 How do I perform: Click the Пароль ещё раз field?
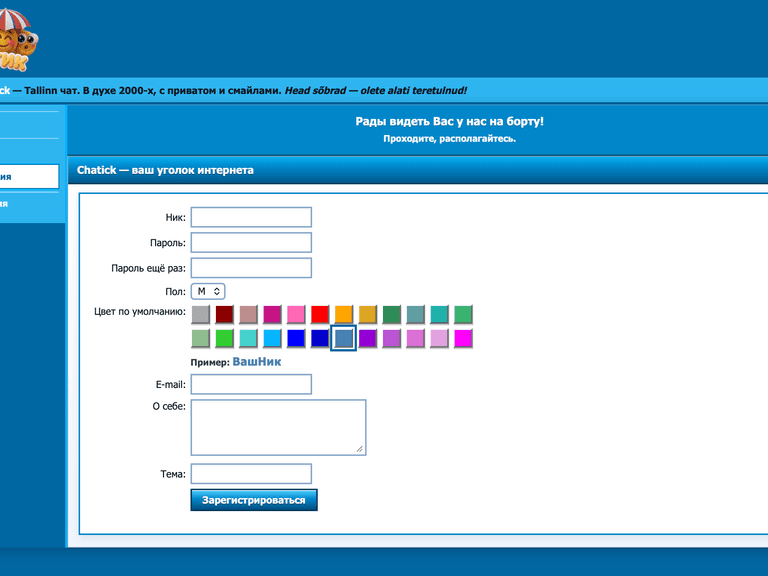[251, 268]
